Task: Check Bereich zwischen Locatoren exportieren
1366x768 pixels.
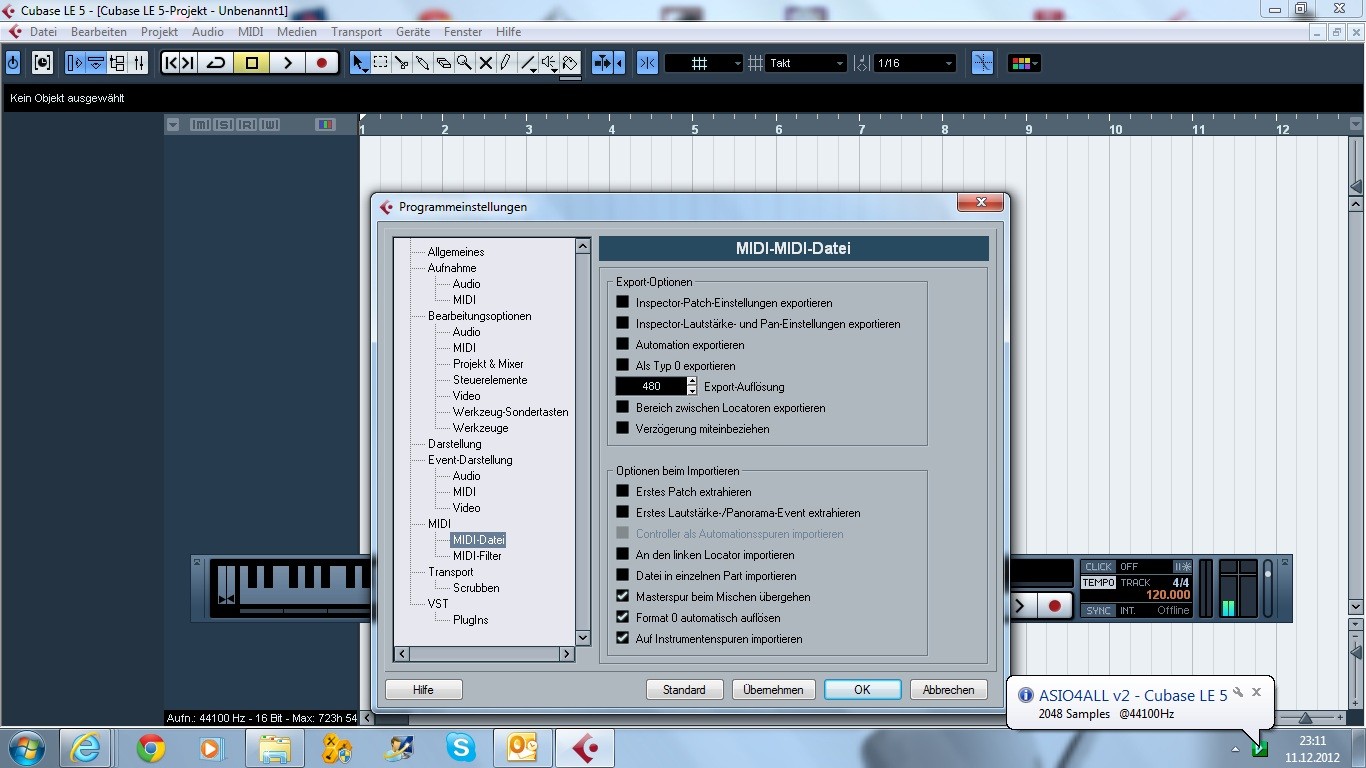Action: point(623,407)
